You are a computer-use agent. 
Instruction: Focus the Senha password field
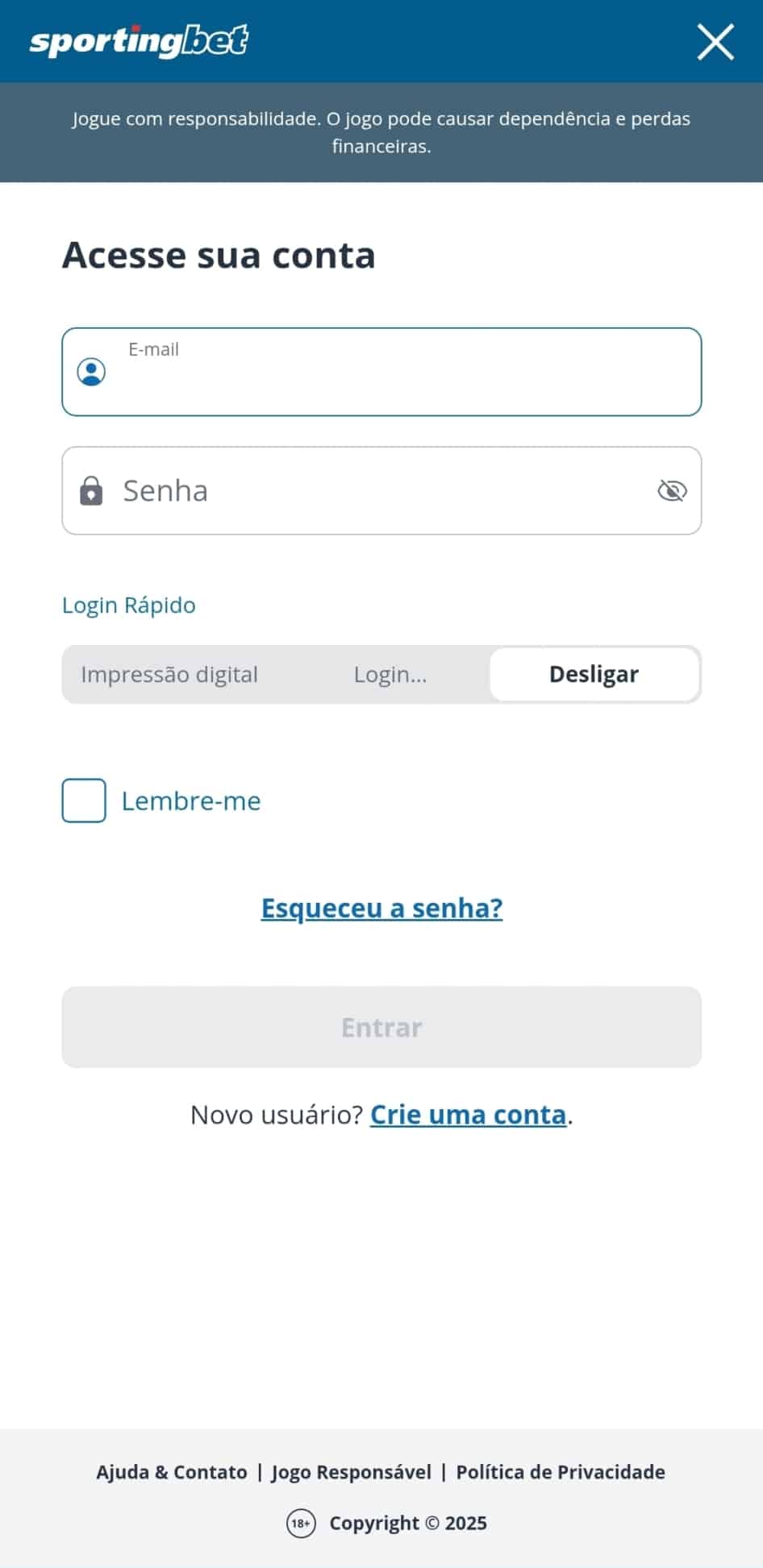click(379, 491)
